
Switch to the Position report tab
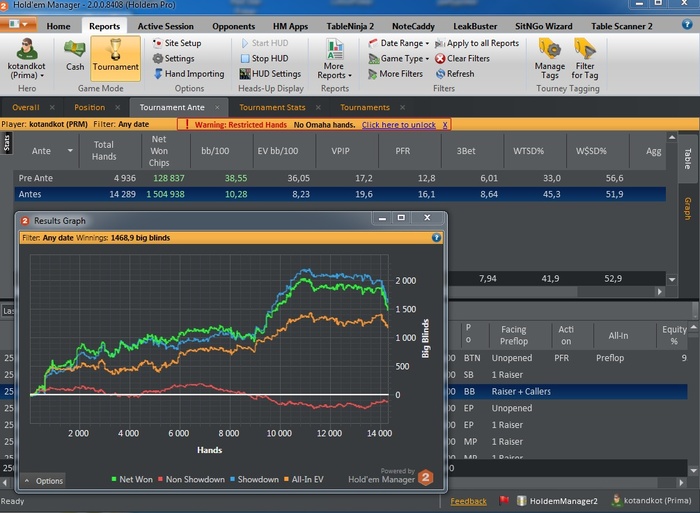coord(89,107)
